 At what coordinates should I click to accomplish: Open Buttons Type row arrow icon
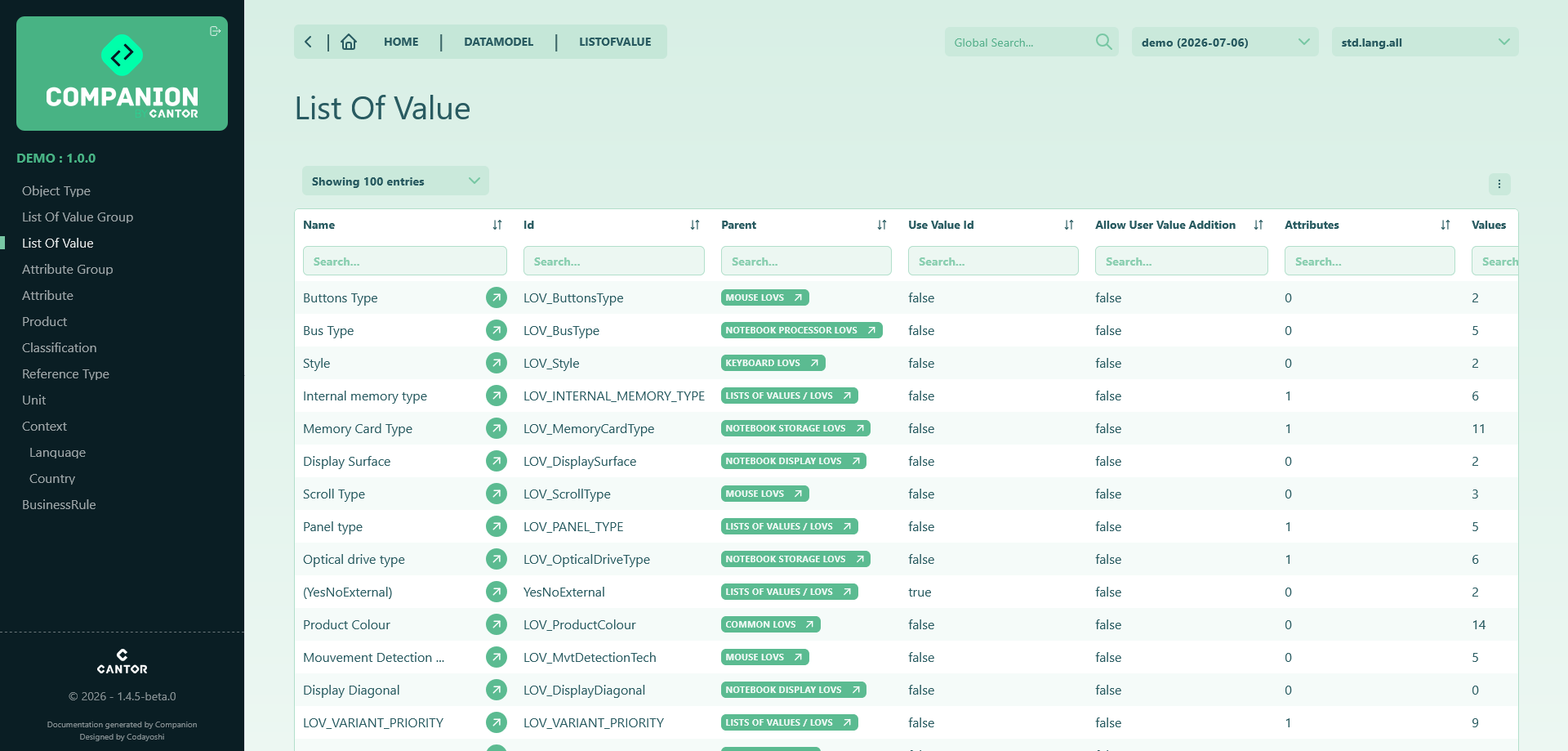(497, 297)
